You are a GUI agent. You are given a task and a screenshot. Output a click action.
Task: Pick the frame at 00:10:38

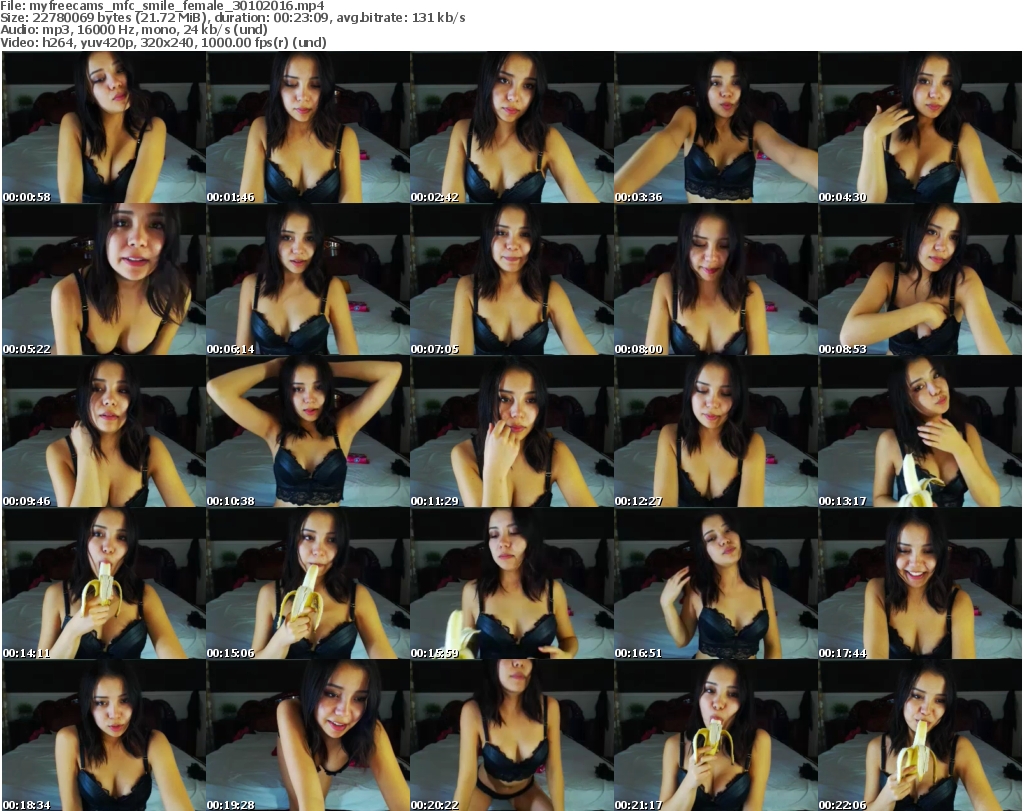(308, 432)
